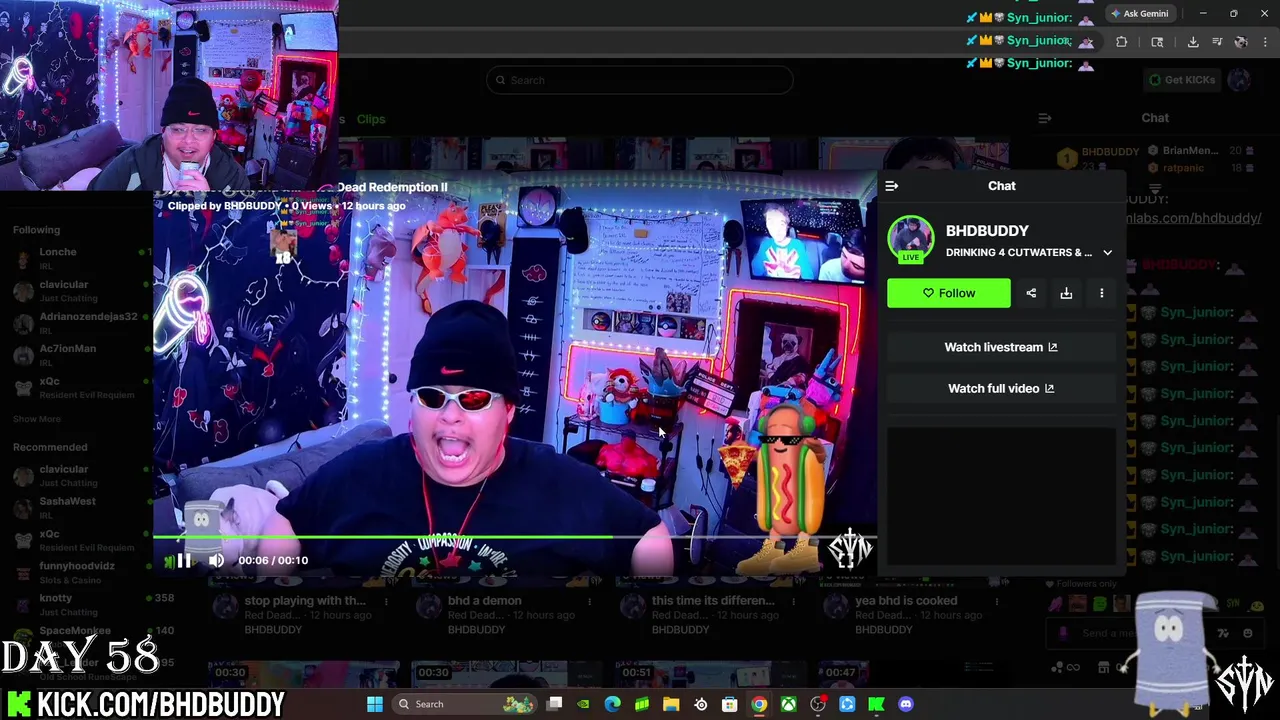
Task: Mute the clip volume speaker icon
Action: click(216, 560)
